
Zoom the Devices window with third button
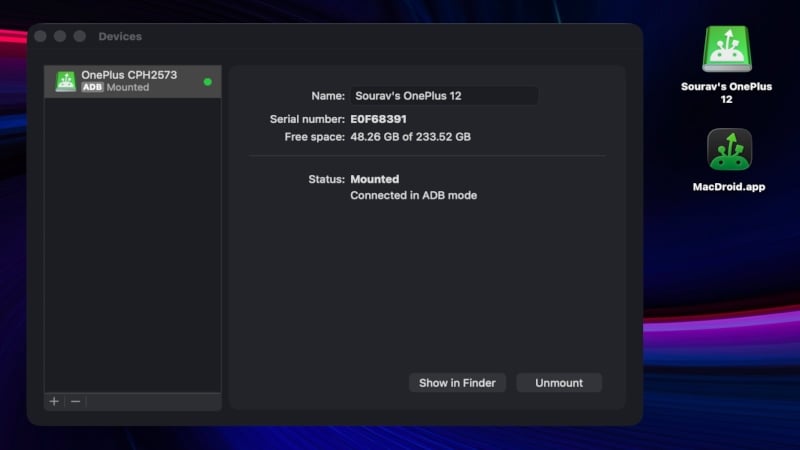tap(80, 36)
